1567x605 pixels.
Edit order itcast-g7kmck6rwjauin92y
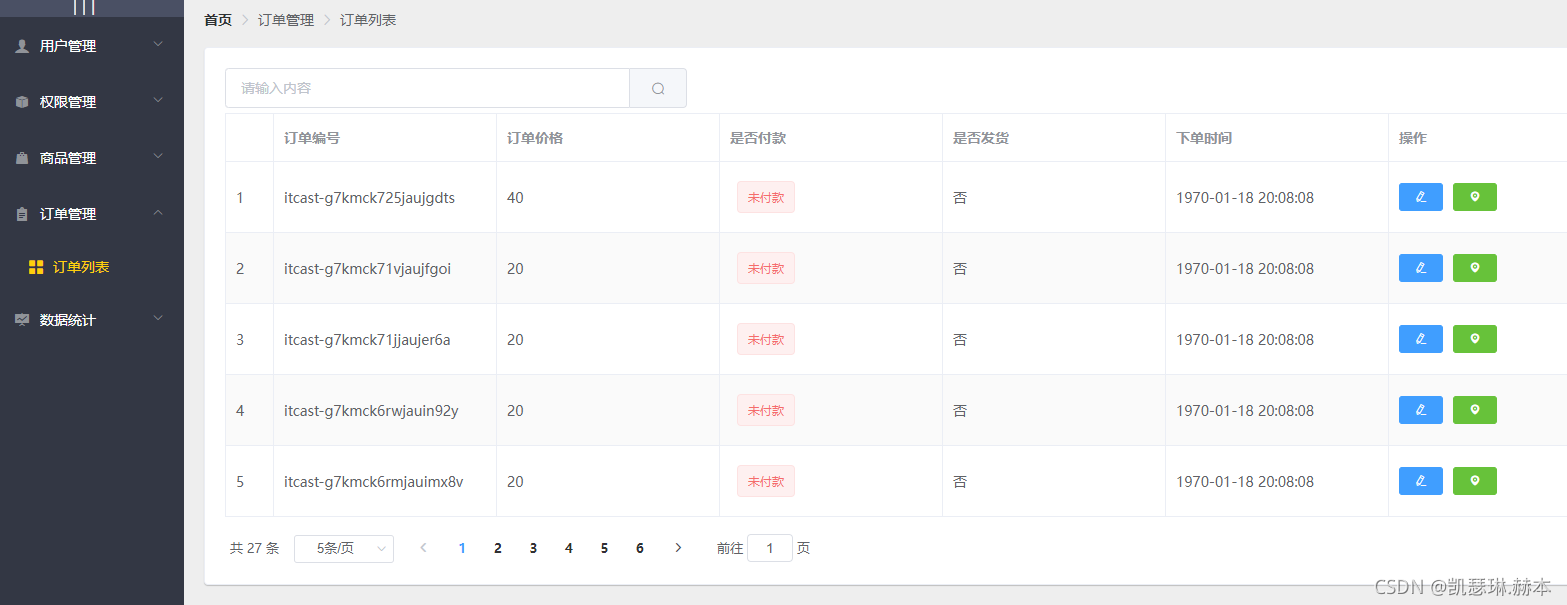(1420, 410)
